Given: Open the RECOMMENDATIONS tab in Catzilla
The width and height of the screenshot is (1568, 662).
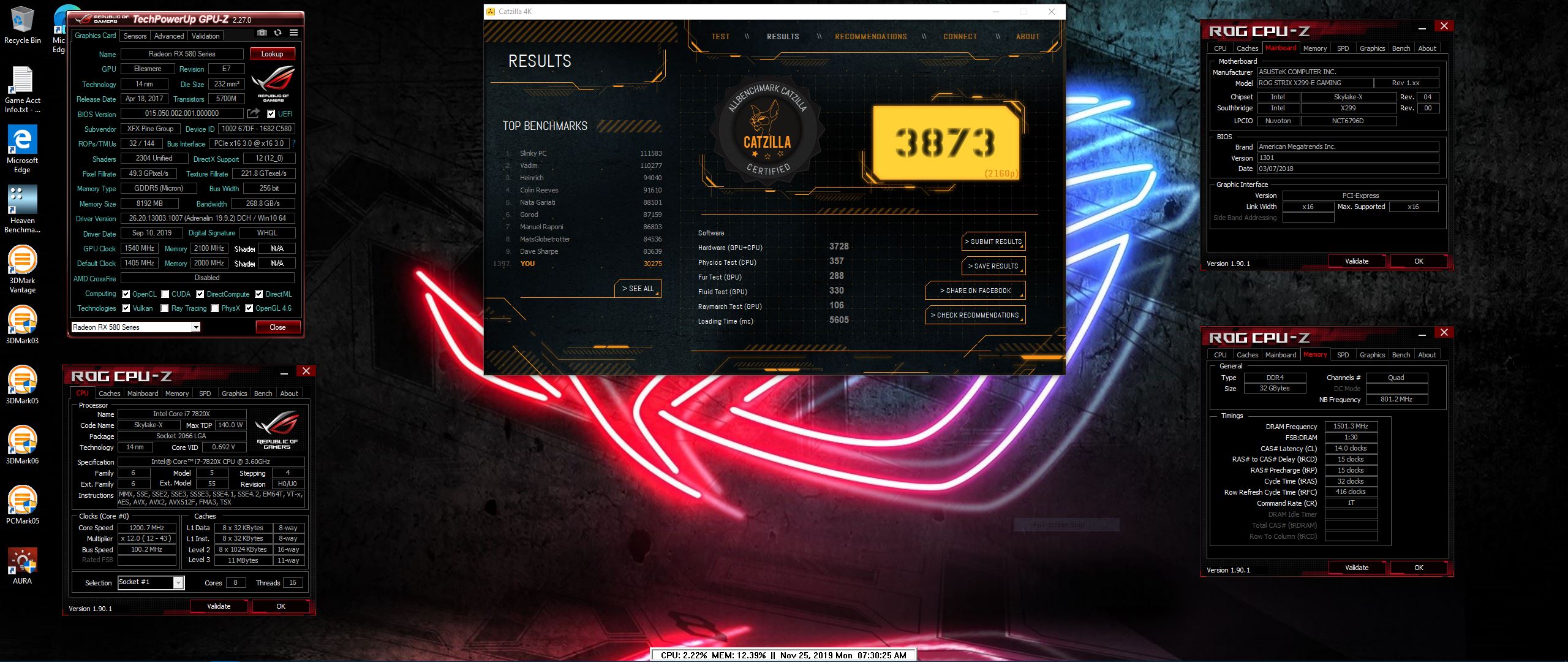Looking at the screenshot, I should pos(871,37).
